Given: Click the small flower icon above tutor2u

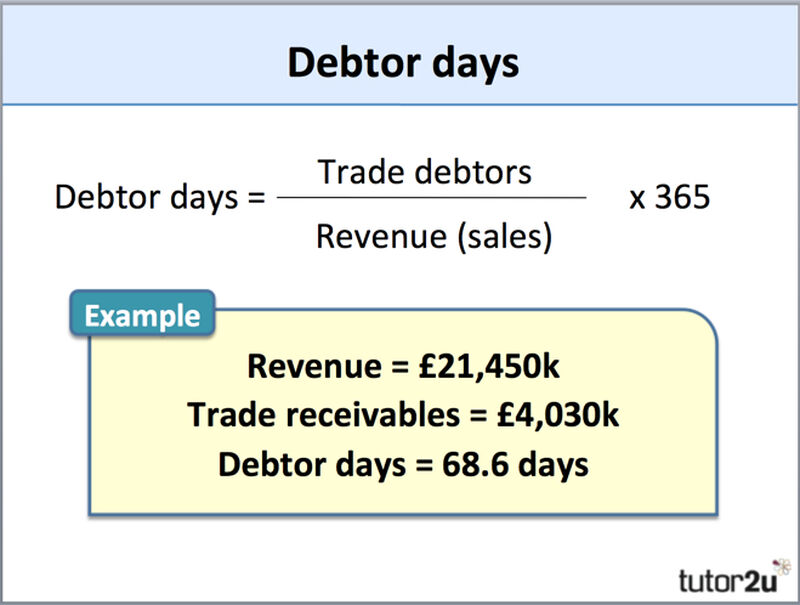Looking at the screenshot, I should [782, 566].
